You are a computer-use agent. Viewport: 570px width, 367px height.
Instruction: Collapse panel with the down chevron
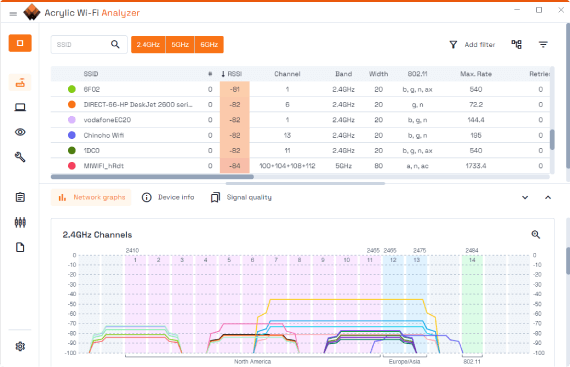525,197
